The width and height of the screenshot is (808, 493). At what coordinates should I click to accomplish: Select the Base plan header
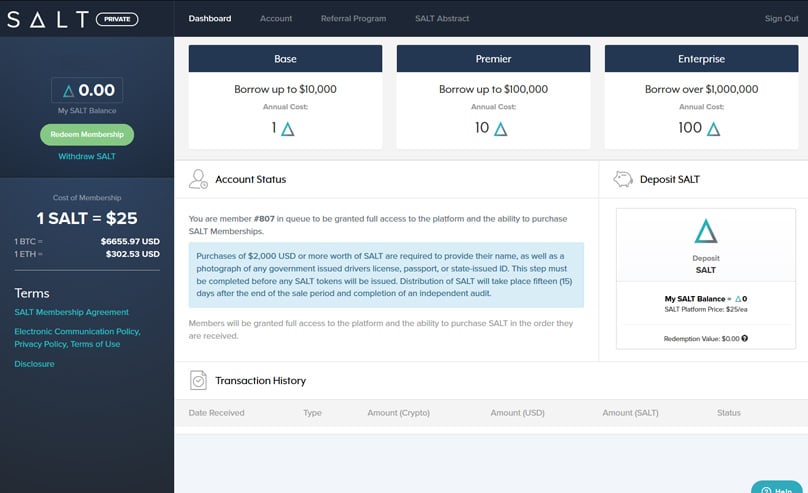point(285,59)
